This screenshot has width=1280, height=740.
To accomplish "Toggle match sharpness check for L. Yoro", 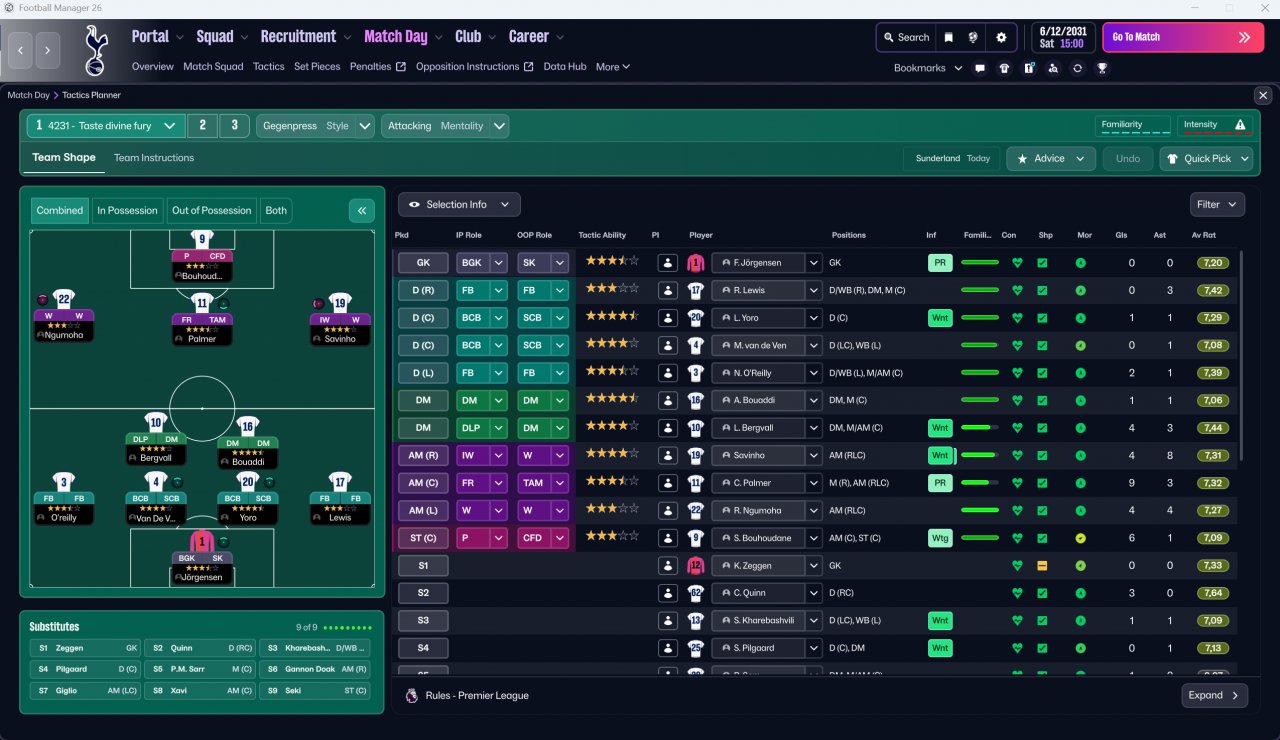I will tap(1042, 318).
